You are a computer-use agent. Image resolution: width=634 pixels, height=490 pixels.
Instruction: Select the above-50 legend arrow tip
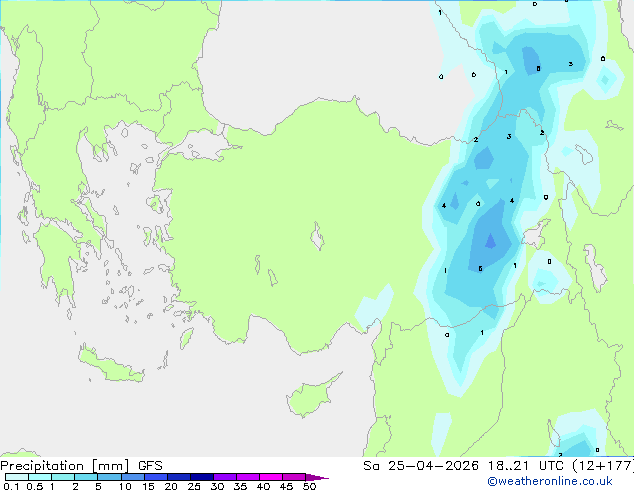tap(317, 477)
